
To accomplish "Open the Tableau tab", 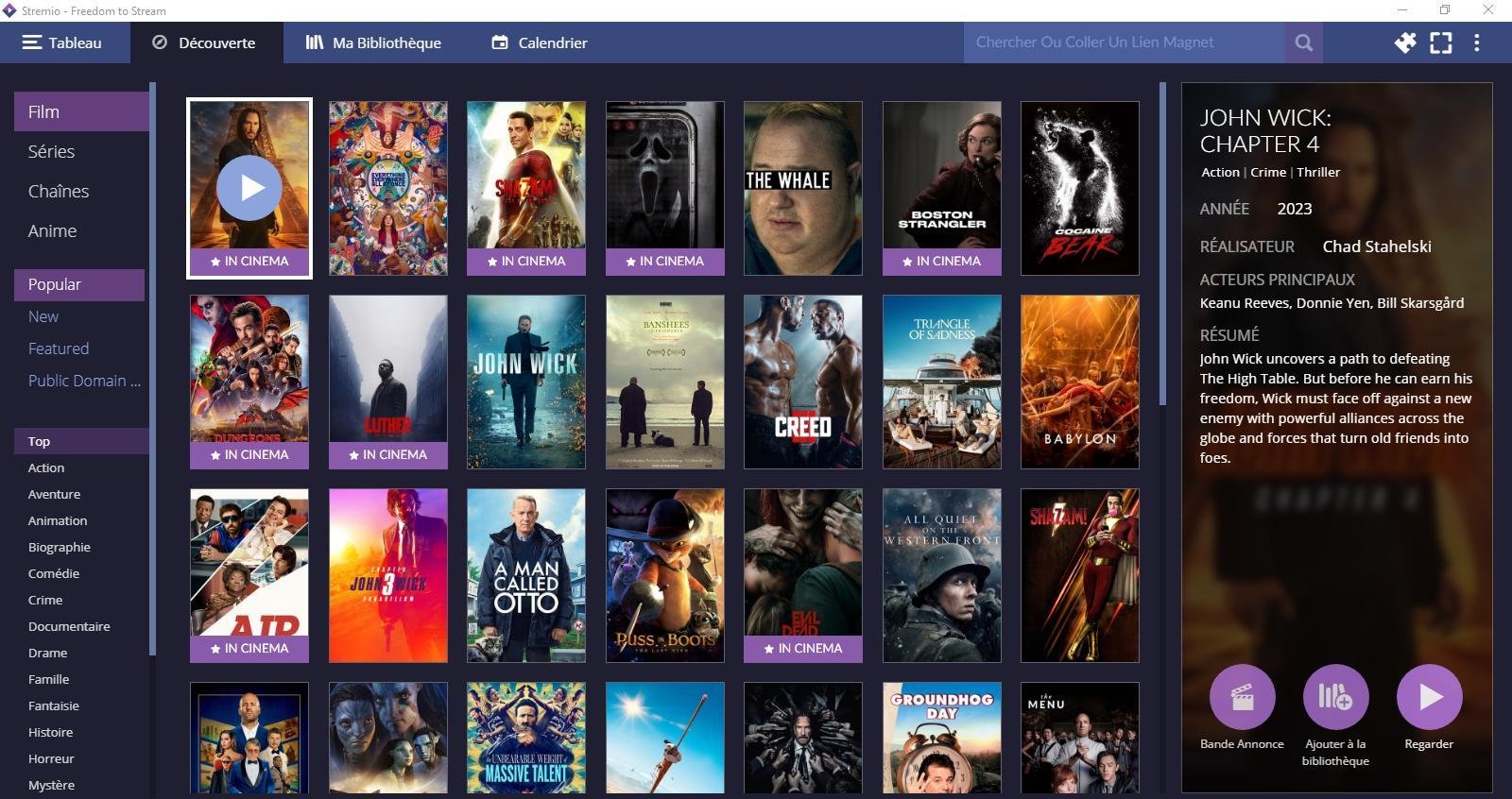I will tap(62, 42).
